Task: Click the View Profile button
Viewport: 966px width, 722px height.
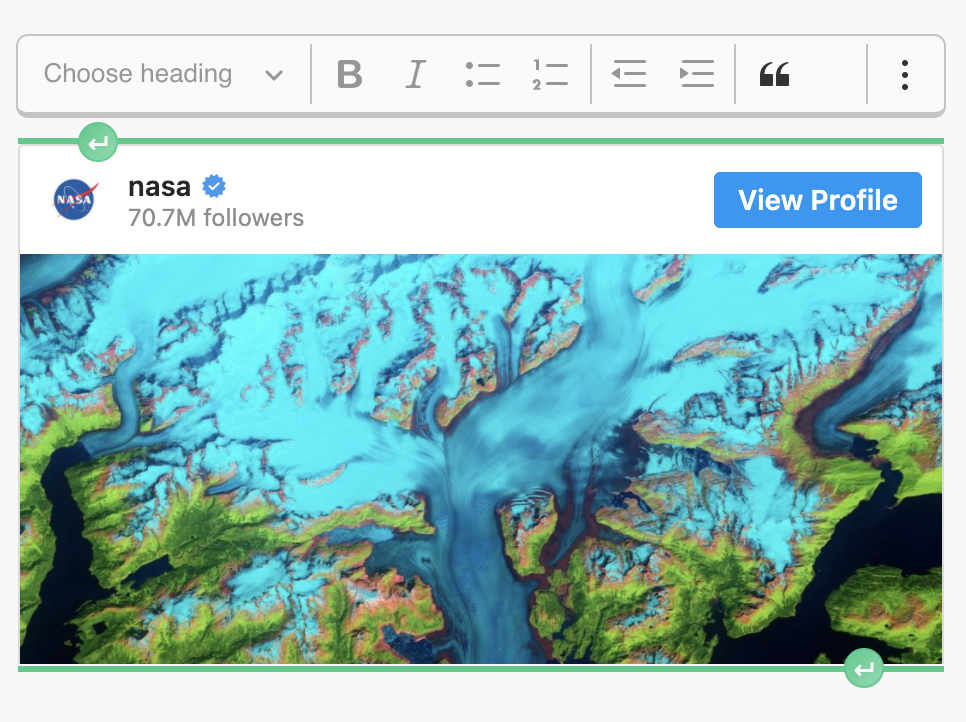Action: 817,199
